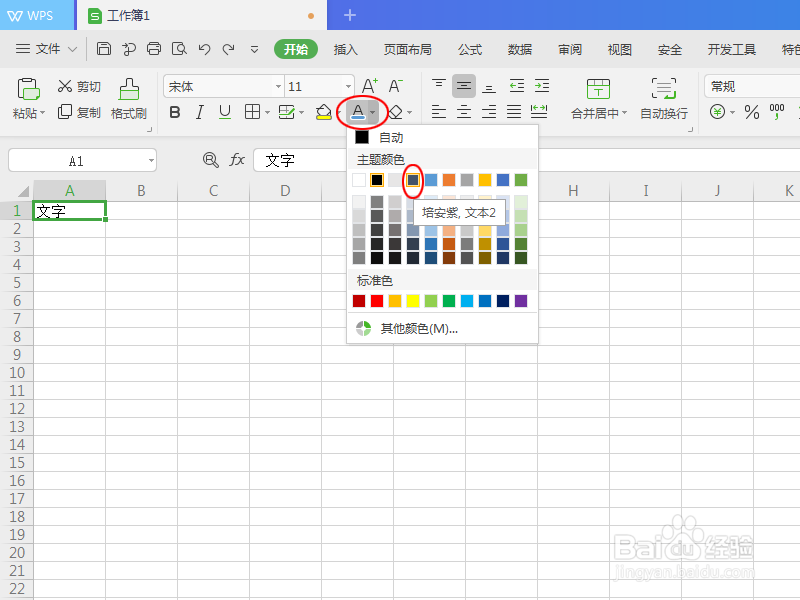This screenshot has width=800, height=600.
Task: Decrease indent icon
Action: [x=517, y=86]
